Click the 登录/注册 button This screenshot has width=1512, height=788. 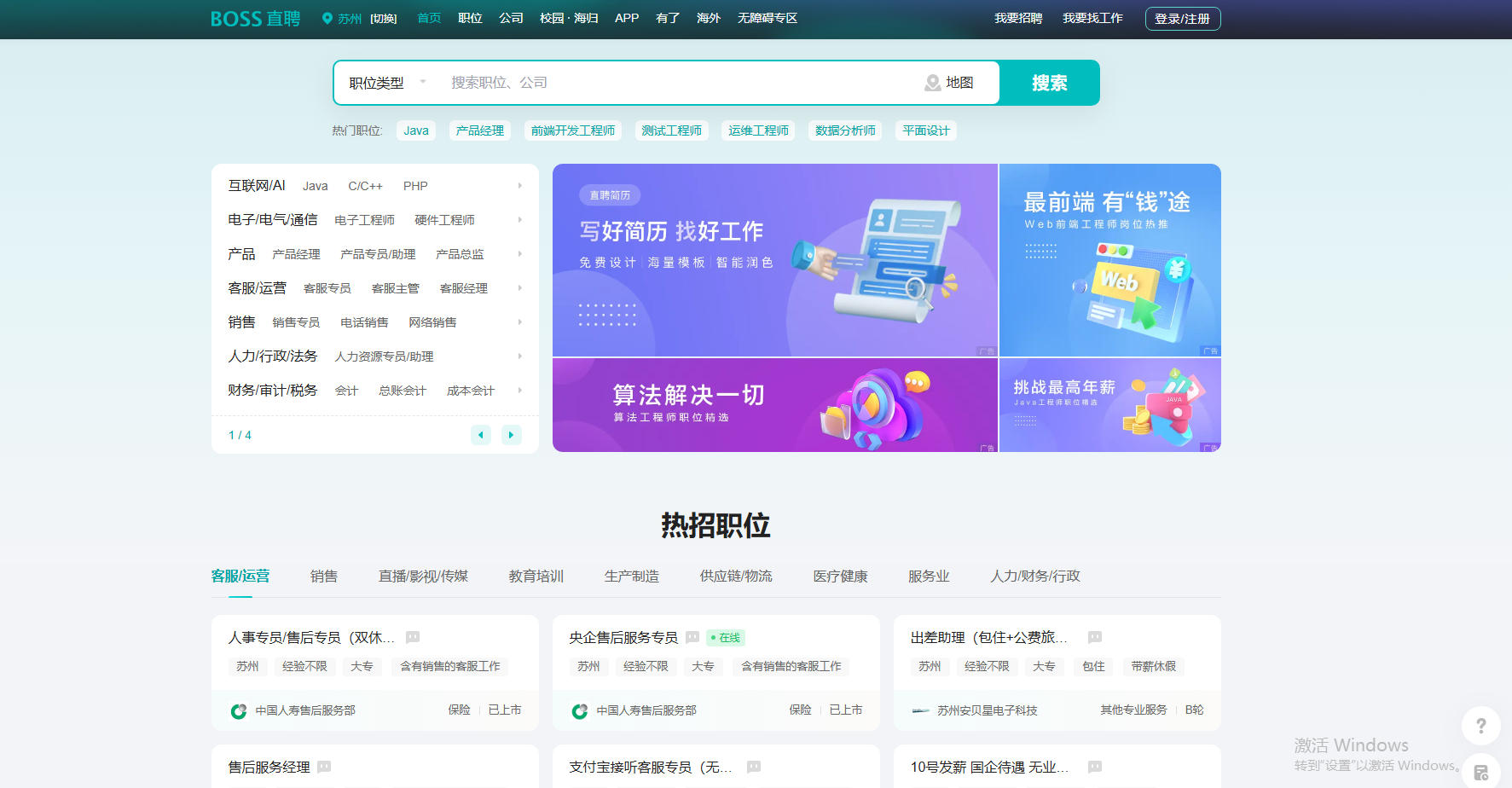click(1183, 19)
